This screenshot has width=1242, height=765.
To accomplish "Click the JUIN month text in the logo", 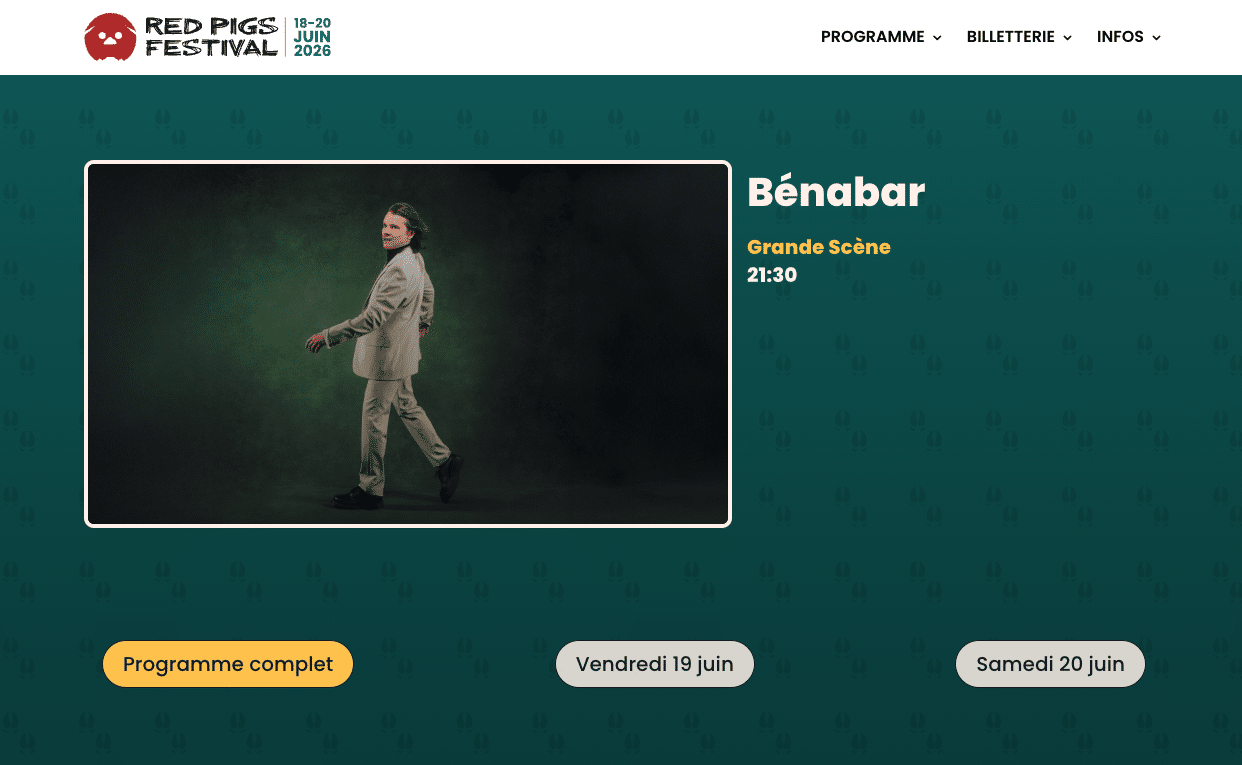I will click(312, 37).
